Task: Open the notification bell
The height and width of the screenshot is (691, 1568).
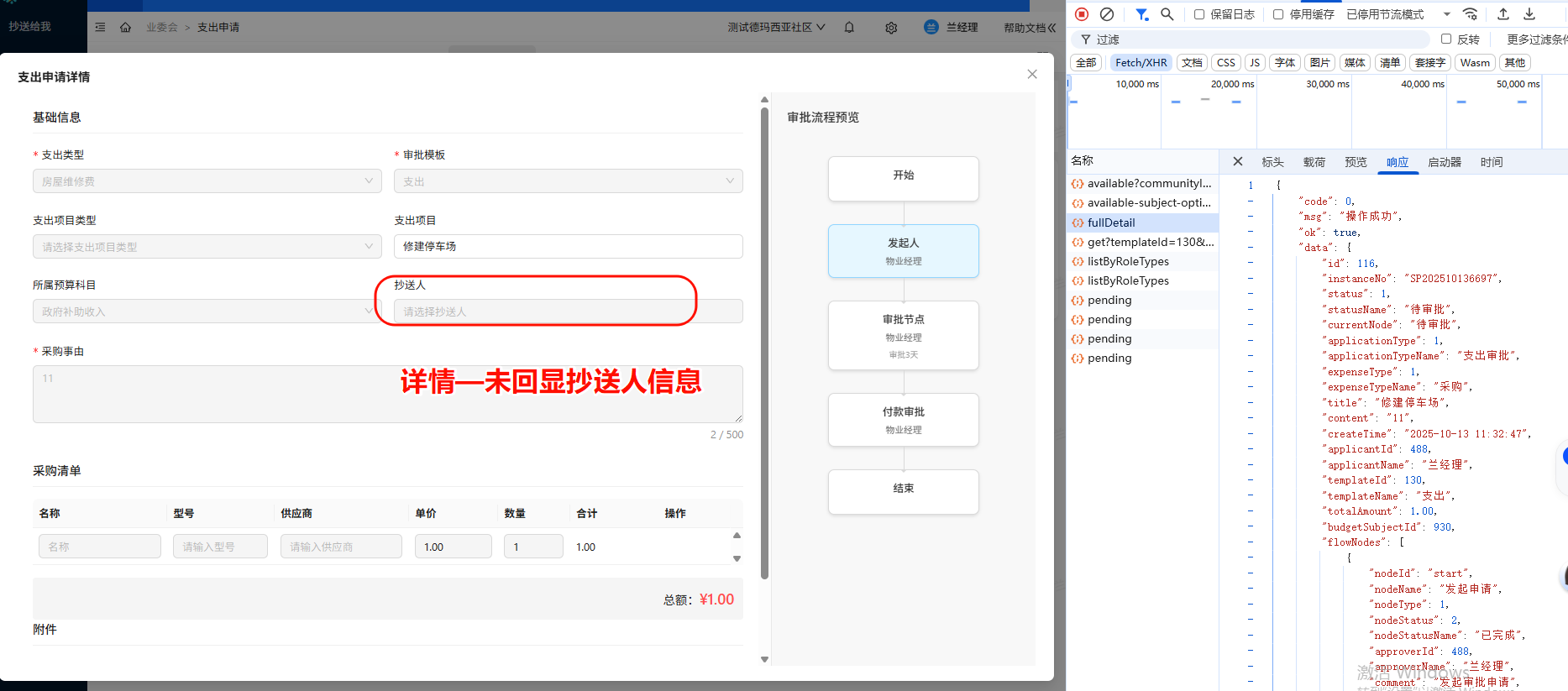Action: [x=849, y=27]
